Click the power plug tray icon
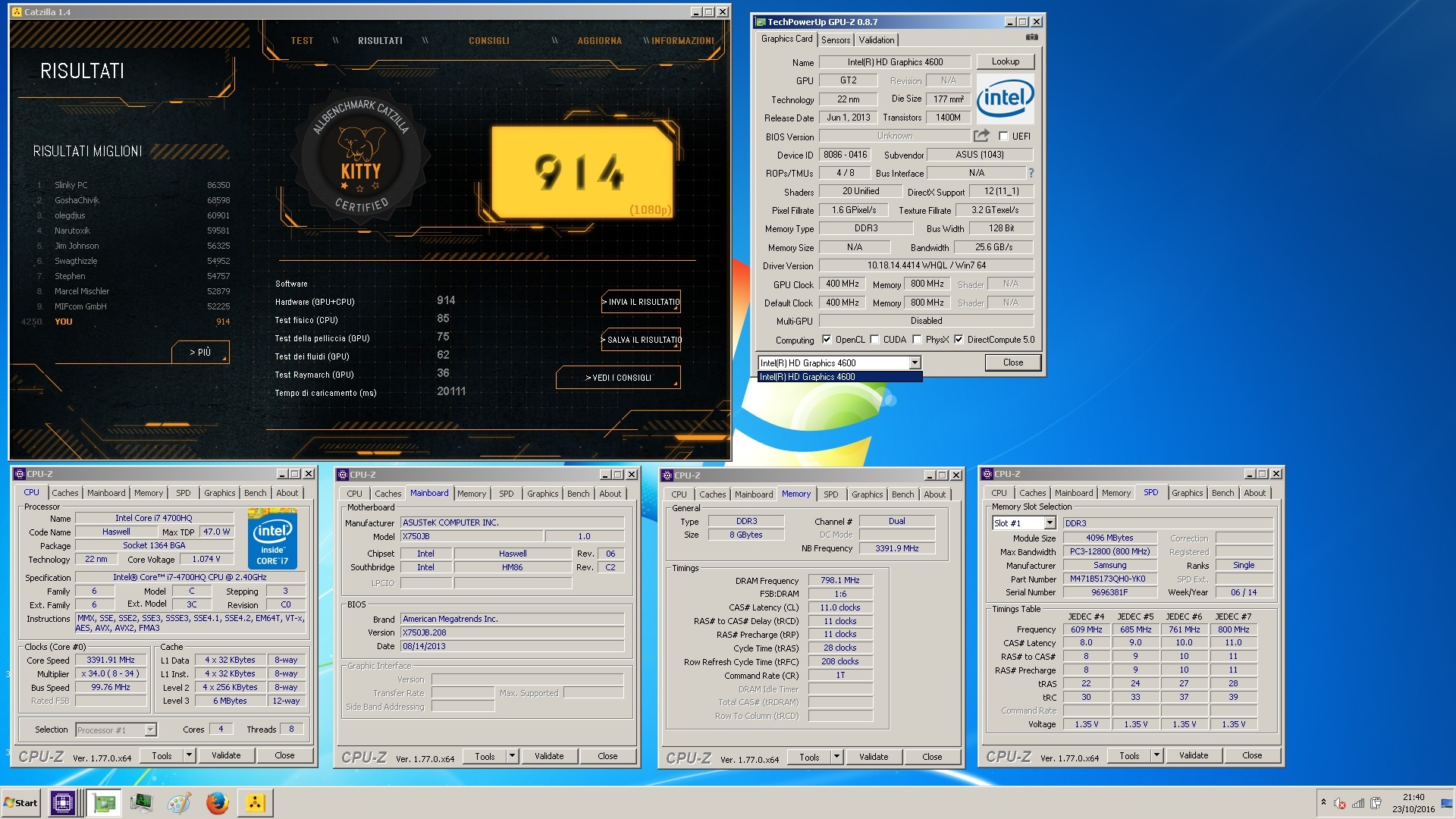This screenshot has height=819, width=1456. (x=1376, y=803)
